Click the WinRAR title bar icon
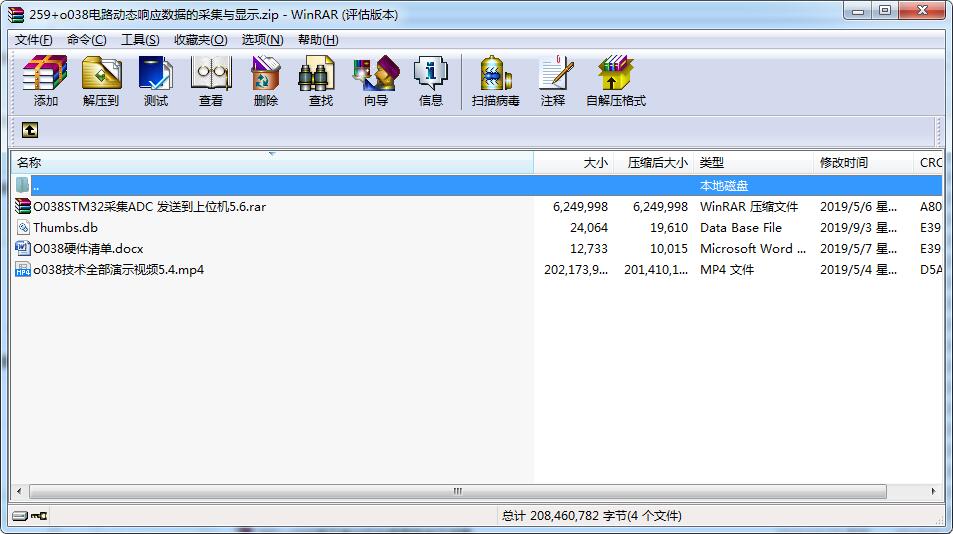Screen dimensions: 953x534 (x=16, y=15)
